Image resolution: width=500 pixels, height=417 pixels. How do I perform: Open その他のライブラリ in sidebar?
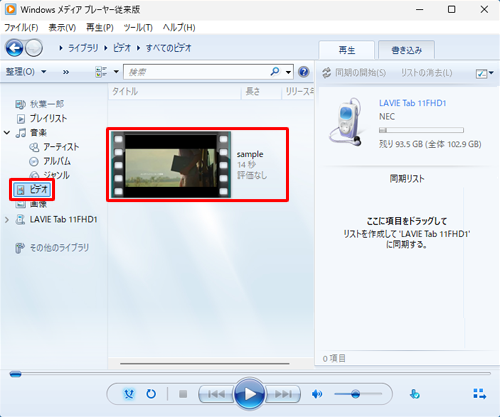(52, 248)
